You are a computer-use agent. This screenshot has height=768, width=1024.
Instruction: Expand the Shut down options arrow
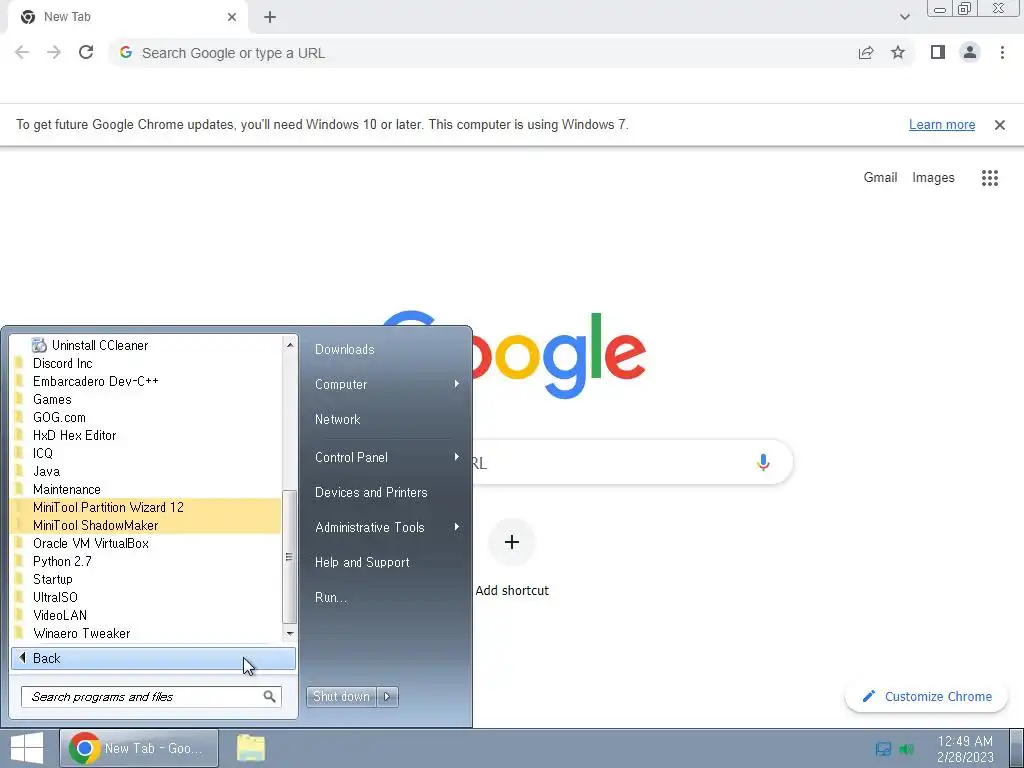[387, 697]
